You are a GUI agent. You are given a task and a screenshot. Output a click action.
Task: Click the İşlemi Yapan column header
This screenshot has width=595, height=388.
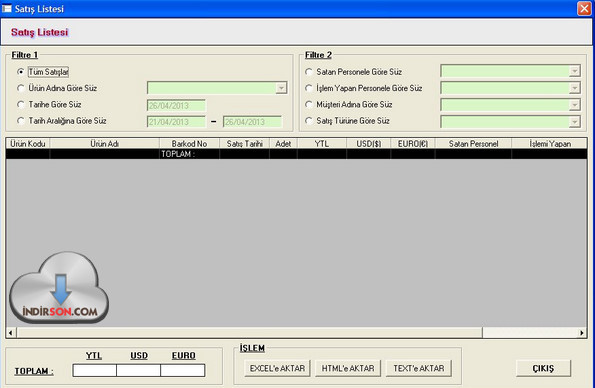click(549, 144)
